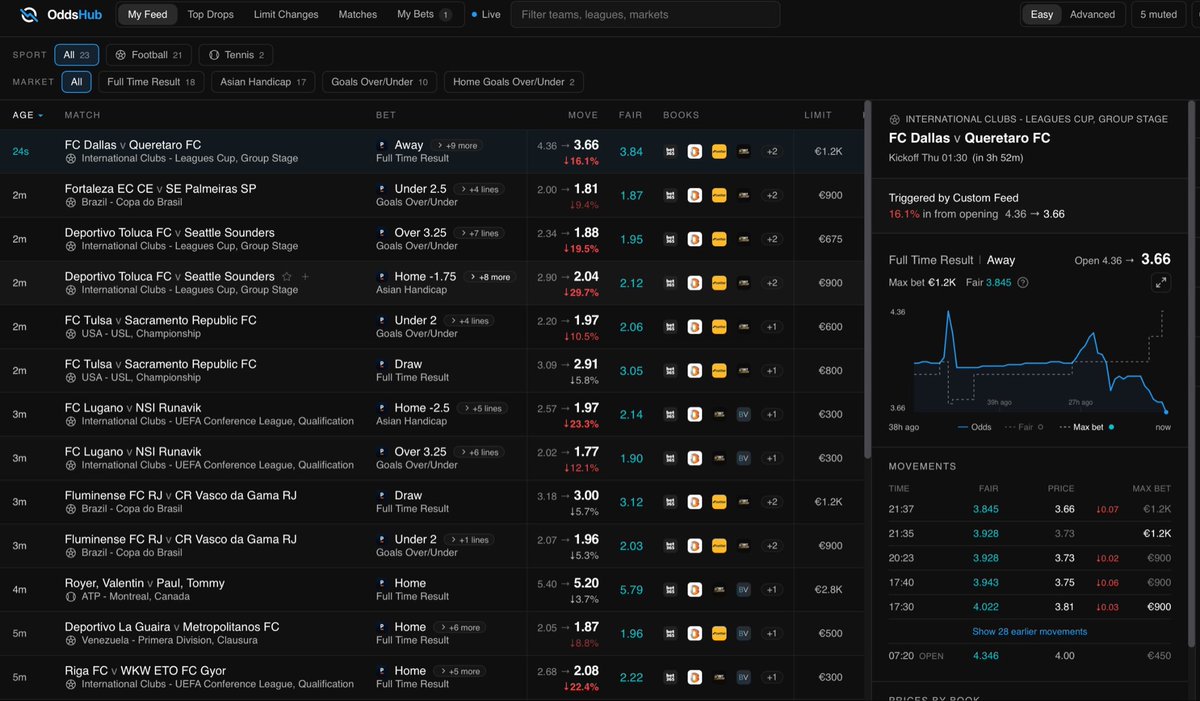Star the Deportivo Toluca Asian Handicap row
The width and height of the screenshot is (1200, 701).
[x=287, y=277]
